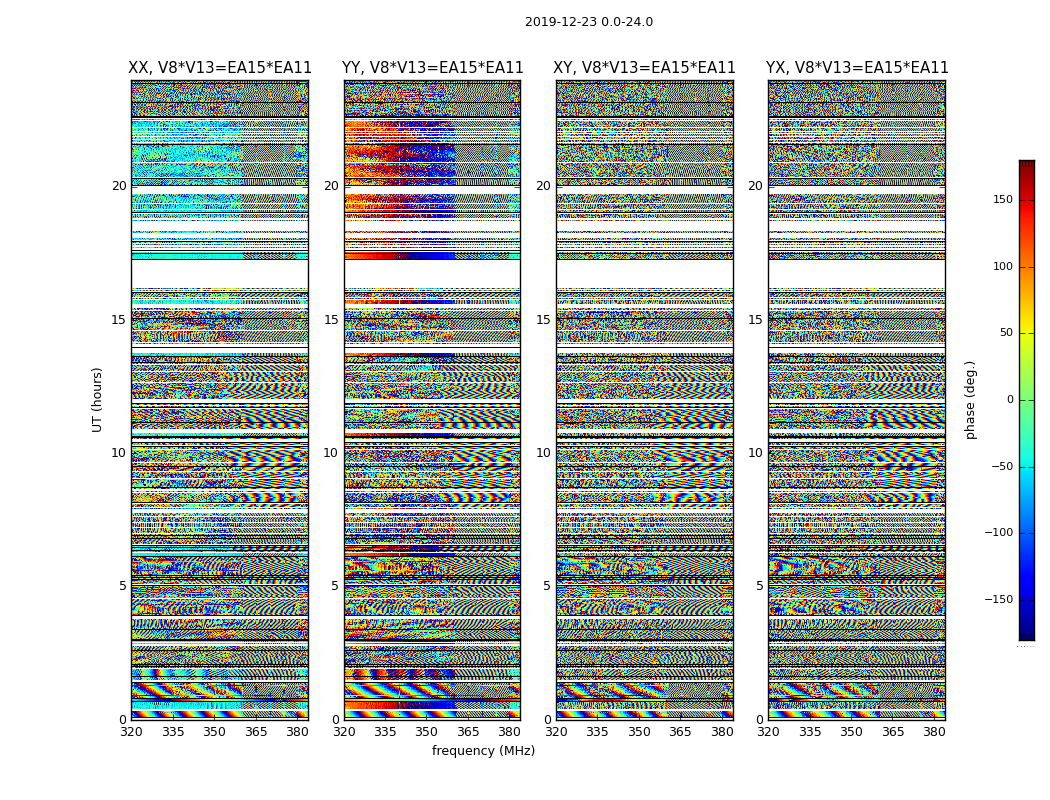
Task: Click the "phase (deg.)" colorbar label
Action: (x=971, y=400)
